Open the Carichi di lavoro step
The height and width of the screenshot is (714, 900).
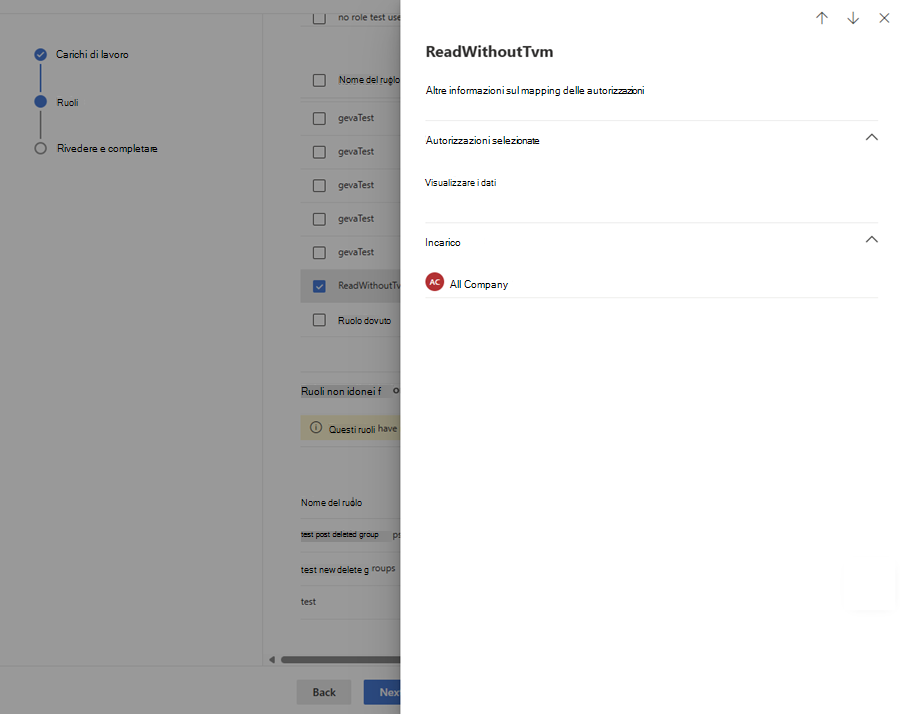pos(92,55)
